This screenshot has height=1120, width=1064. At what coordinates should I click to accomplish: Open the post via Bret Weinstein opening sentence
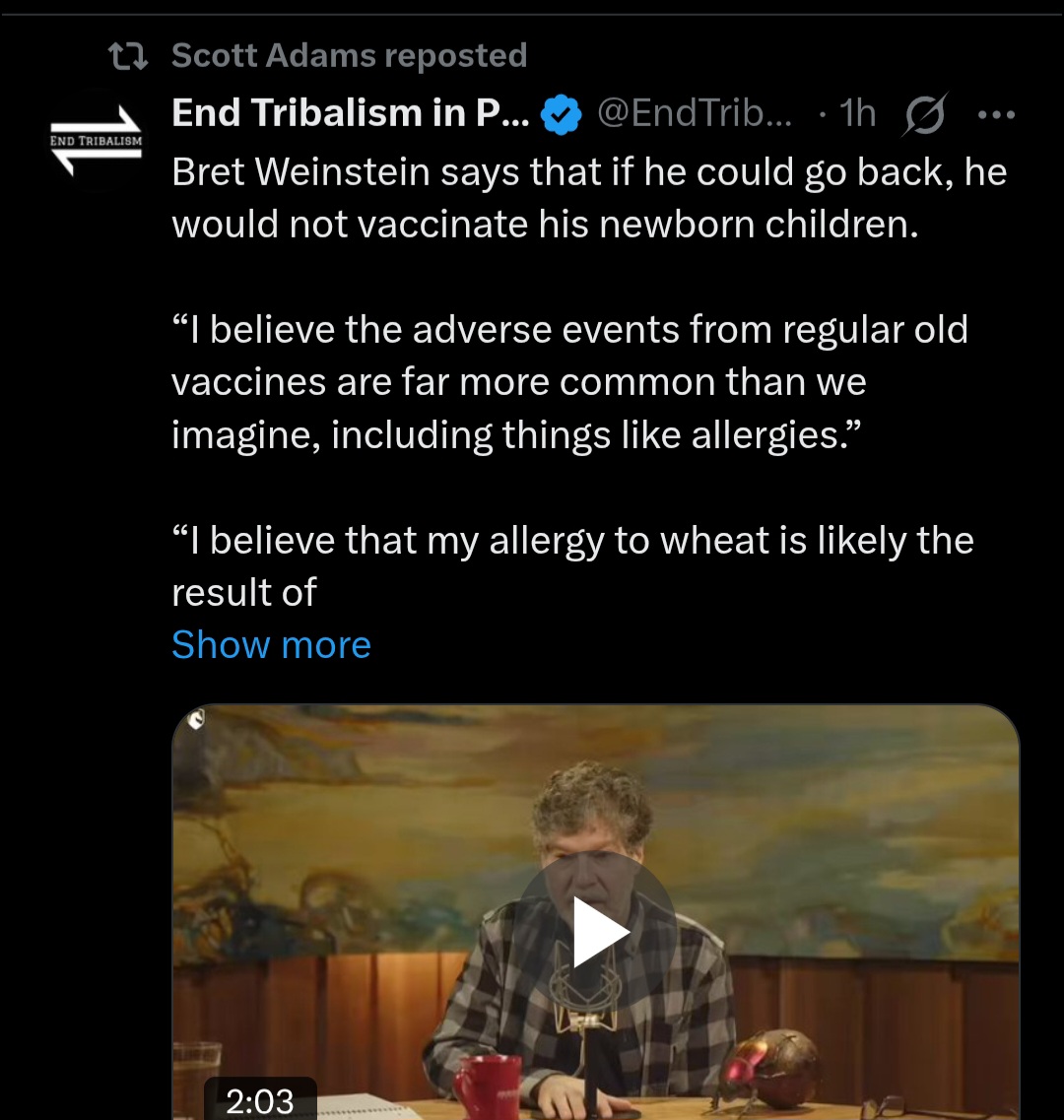pyautogui.click(x=588, y=199)
